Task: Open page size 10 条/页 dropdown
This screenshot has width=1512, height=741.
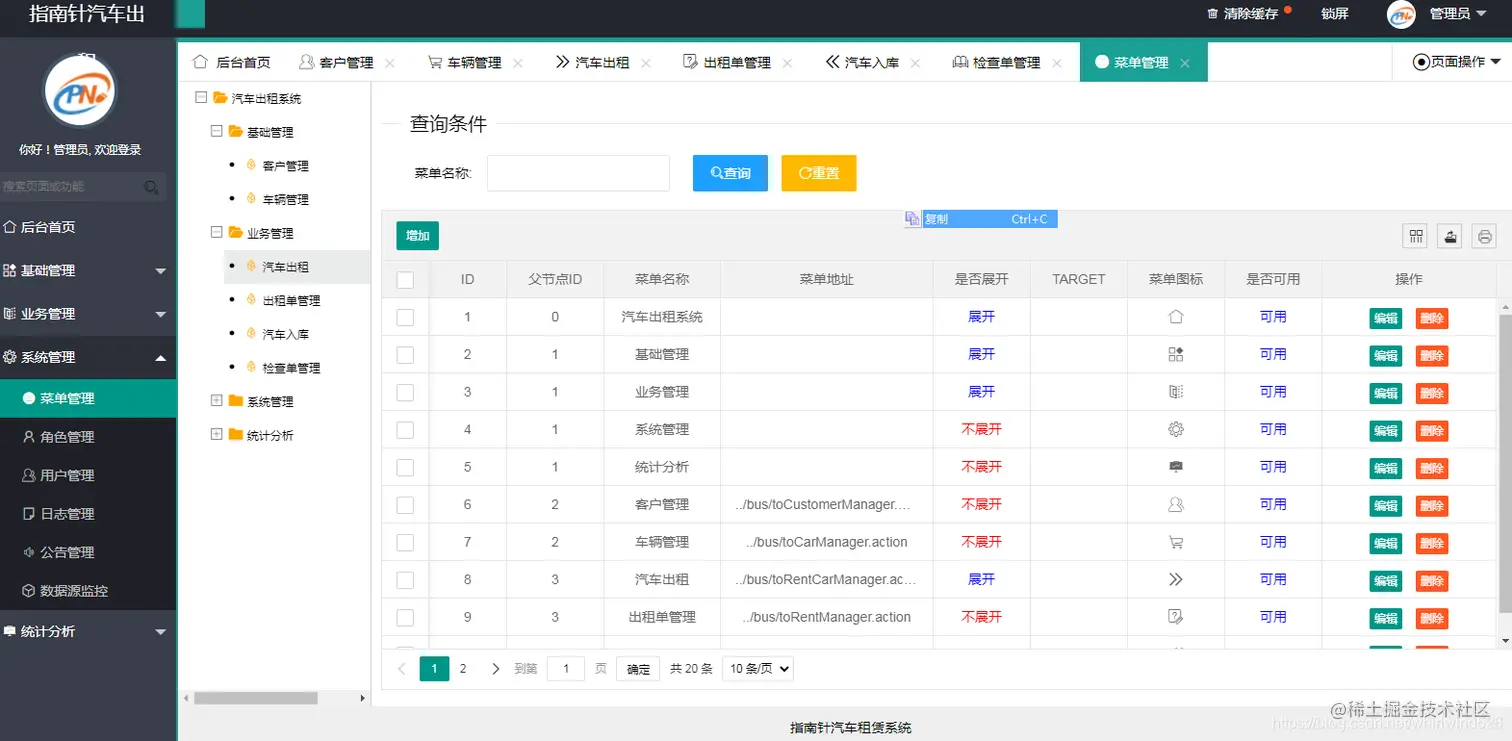Action: click(757, 669)
